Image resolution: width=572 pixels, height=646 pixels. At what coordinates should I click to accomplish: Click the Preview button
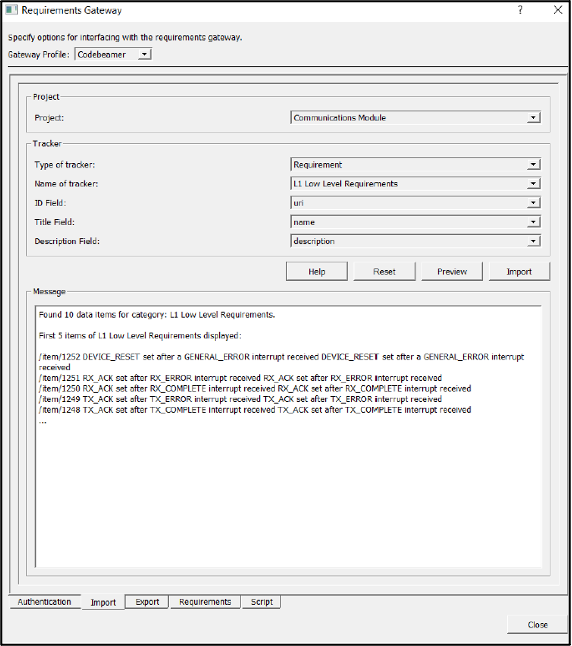click(452, 272)
